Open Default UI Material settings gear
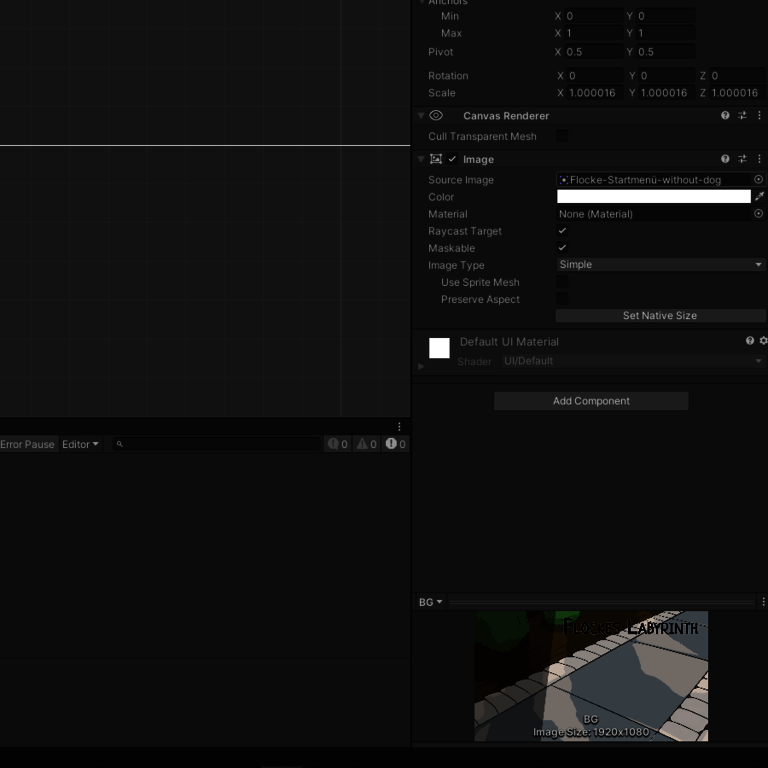Screen dimensions: 768x768 [763, 341]
